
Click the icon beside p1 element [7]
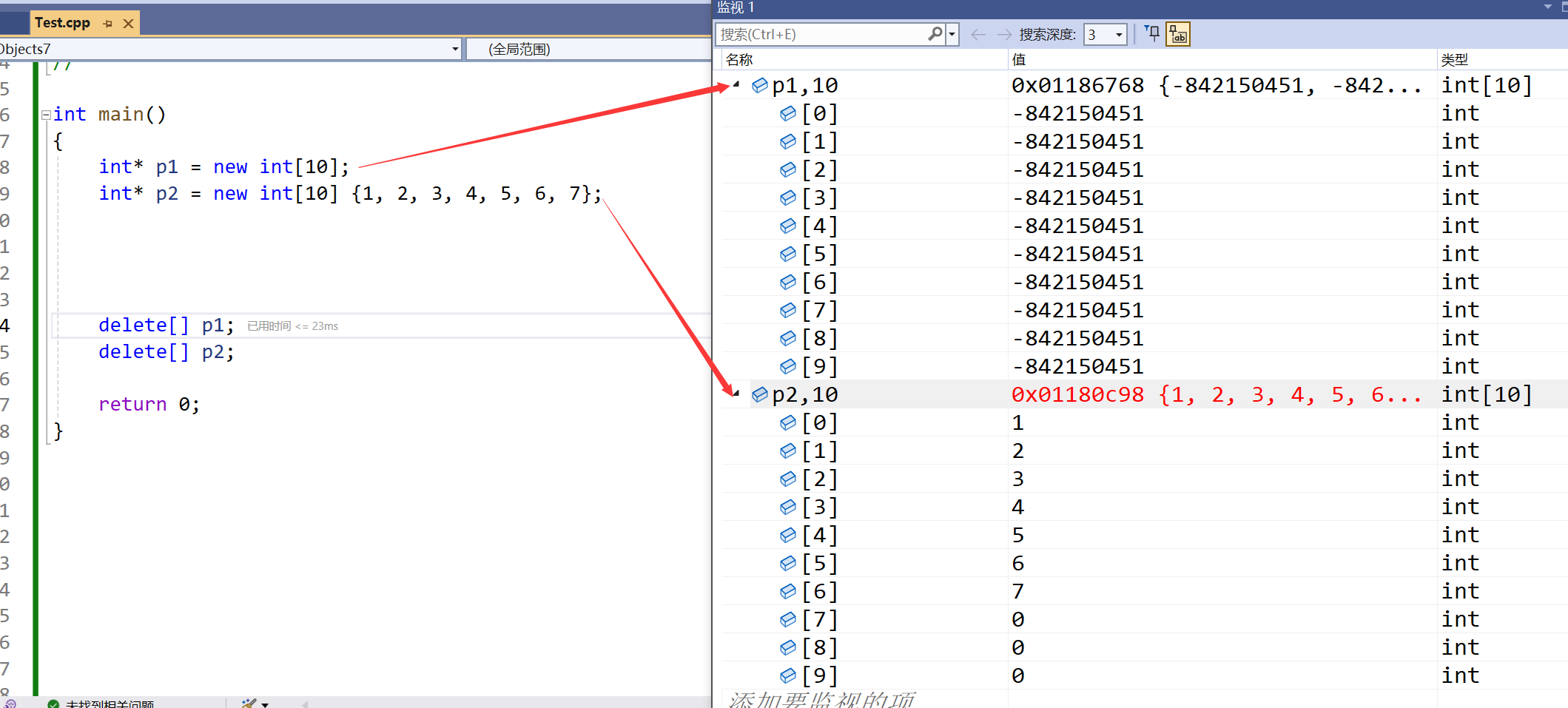[788, 311]
